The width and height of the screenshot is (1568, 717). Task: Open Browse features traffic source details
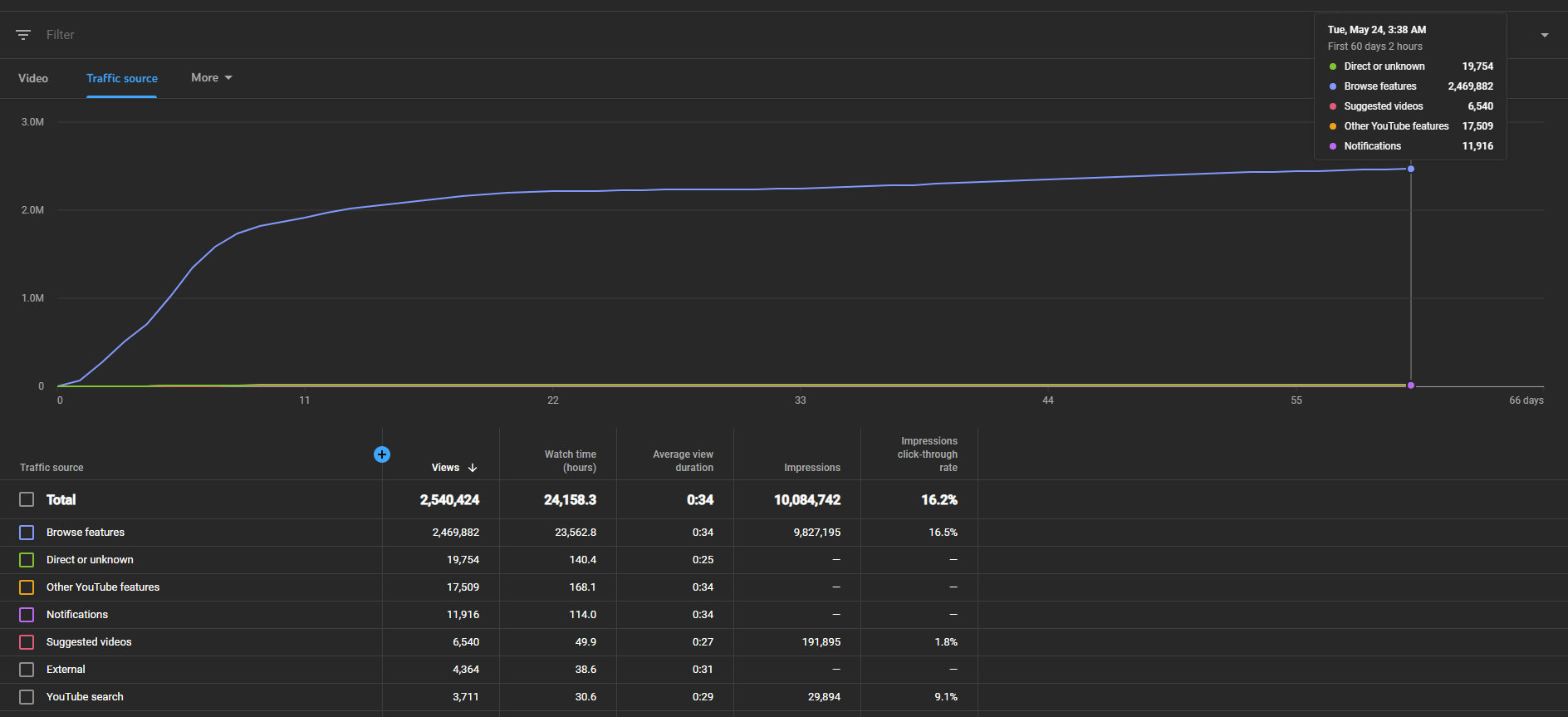[x=86, y=533]
